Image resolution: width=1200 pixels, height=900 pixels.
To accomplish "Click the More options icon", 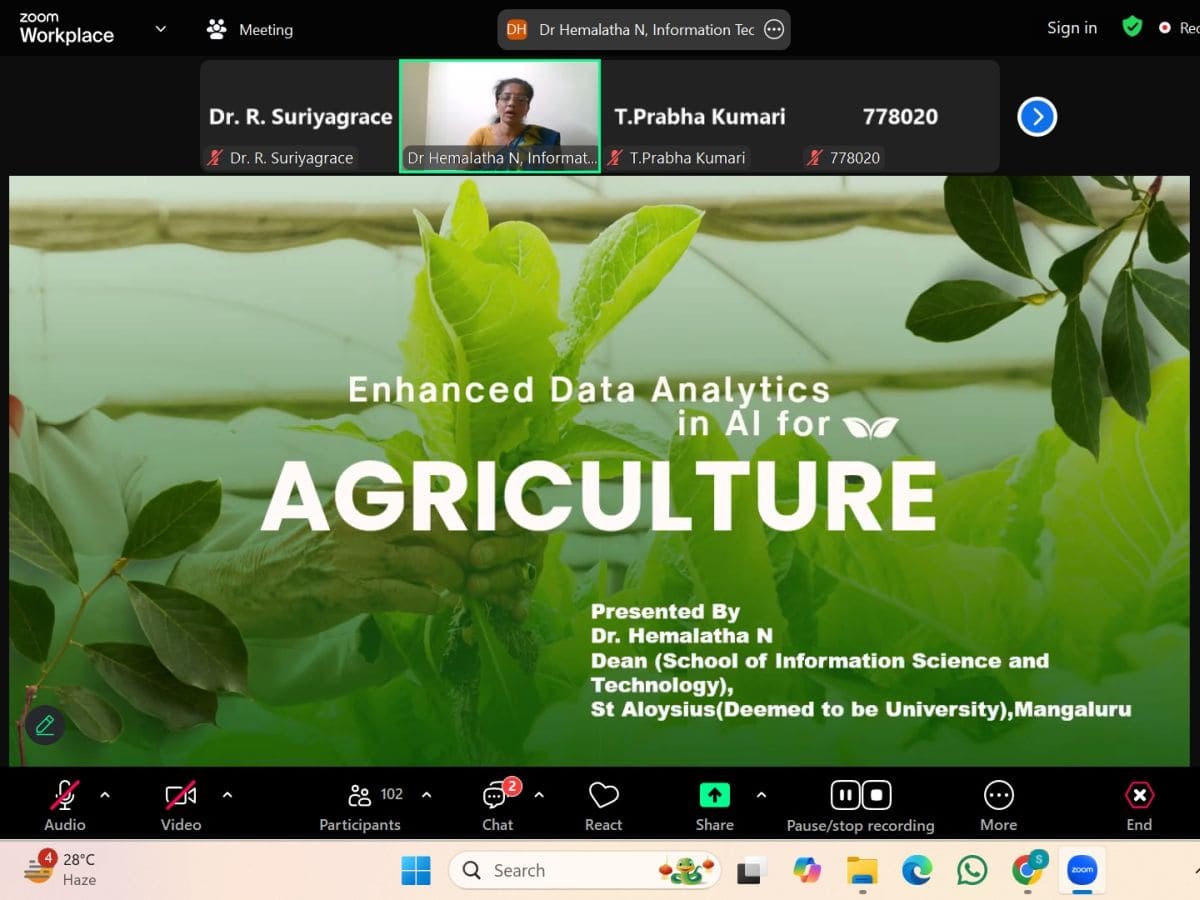I will 998,796.
